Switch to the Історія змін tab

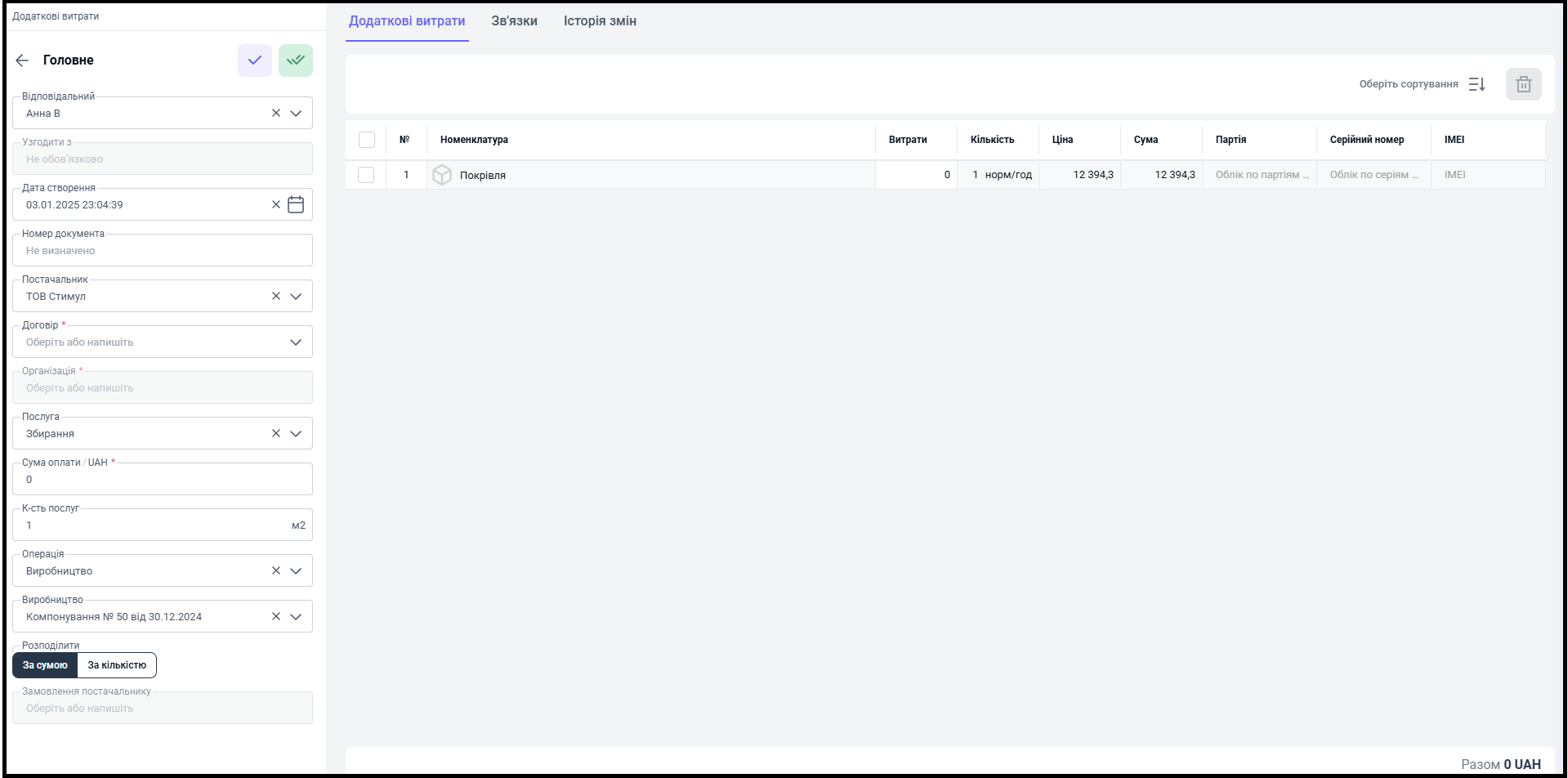pyautogui.click(x=600, y=21)
